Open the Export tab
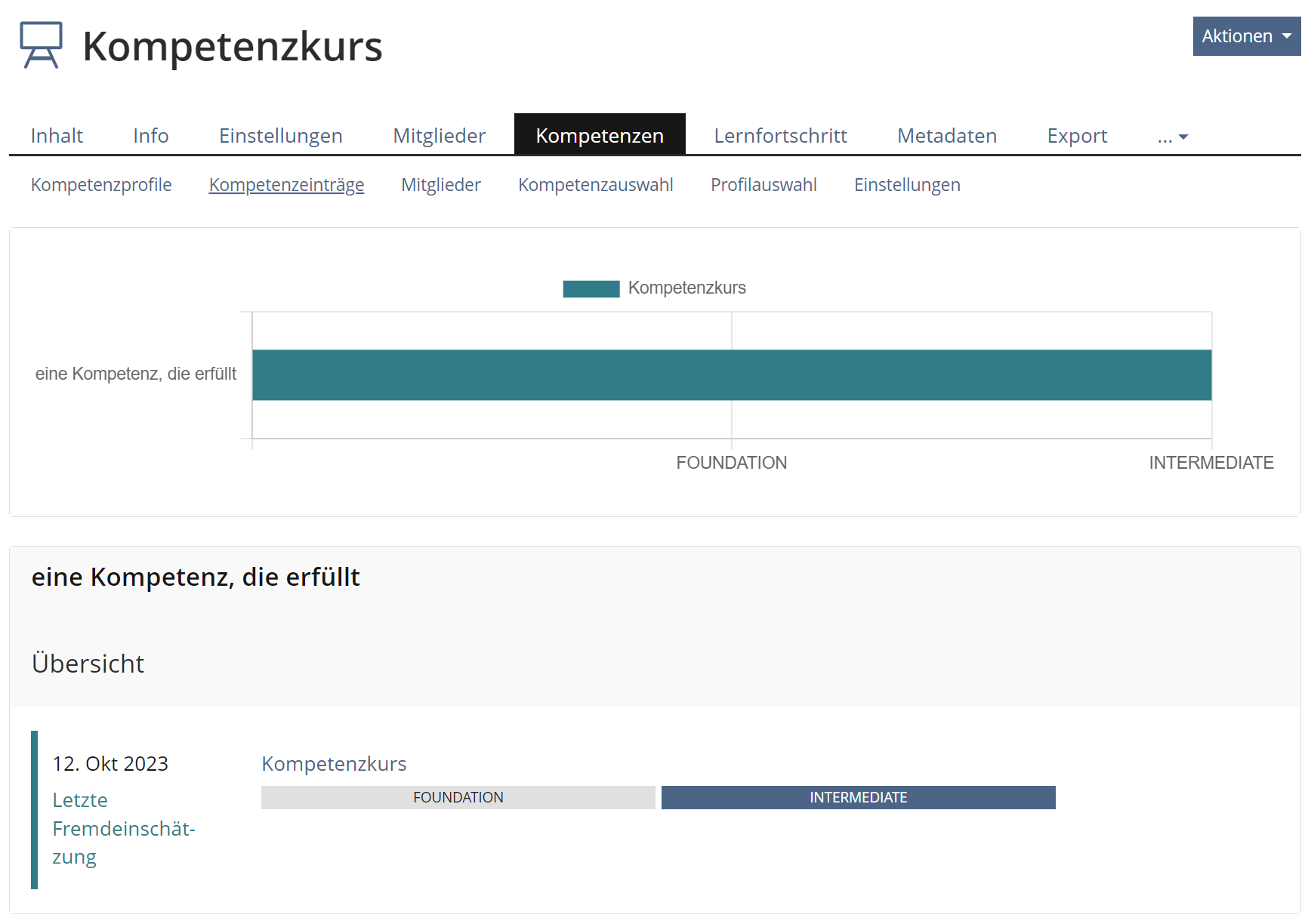The height and width of the screenshot is (924, 1308). (1076, 136)
